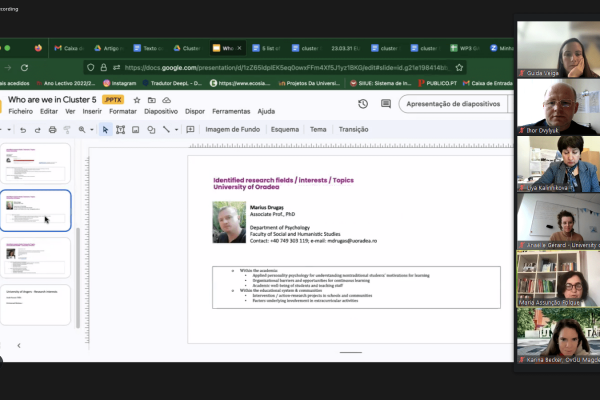Screen dimensions: 600x400
Task: Click the browser forward arrow
Action: click(x=8, y=68)
